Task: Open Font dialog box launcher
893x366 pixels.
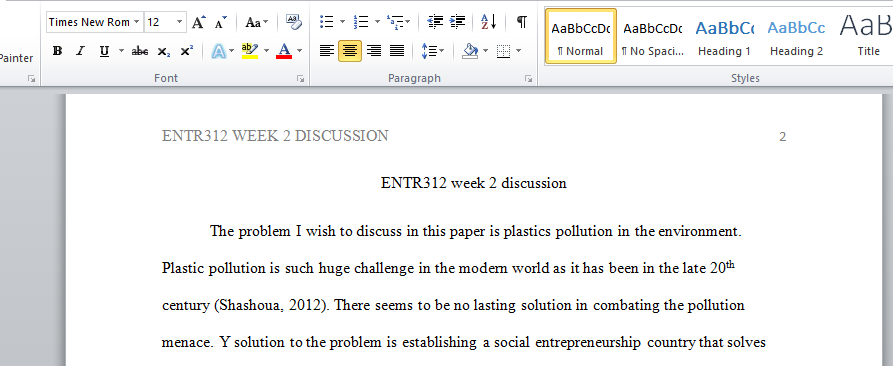Action: coord(300,79)
